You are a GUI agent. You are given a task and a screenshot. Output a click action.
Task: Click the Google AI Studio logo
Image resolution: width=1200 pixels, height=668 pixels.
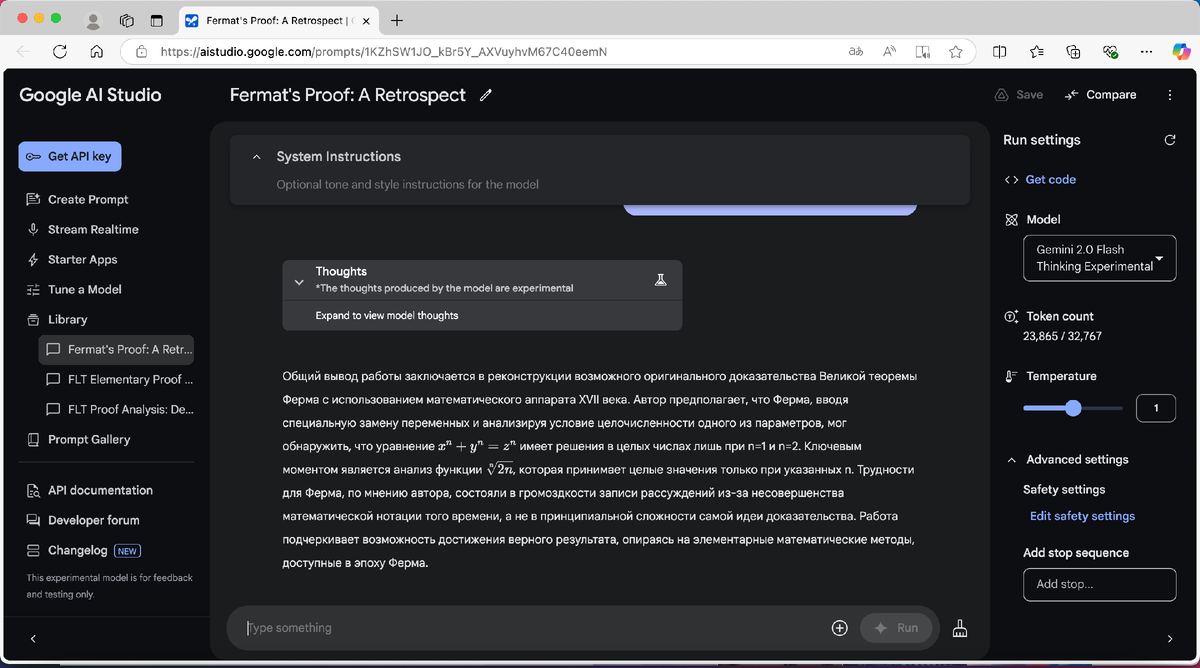coord(90,95)
